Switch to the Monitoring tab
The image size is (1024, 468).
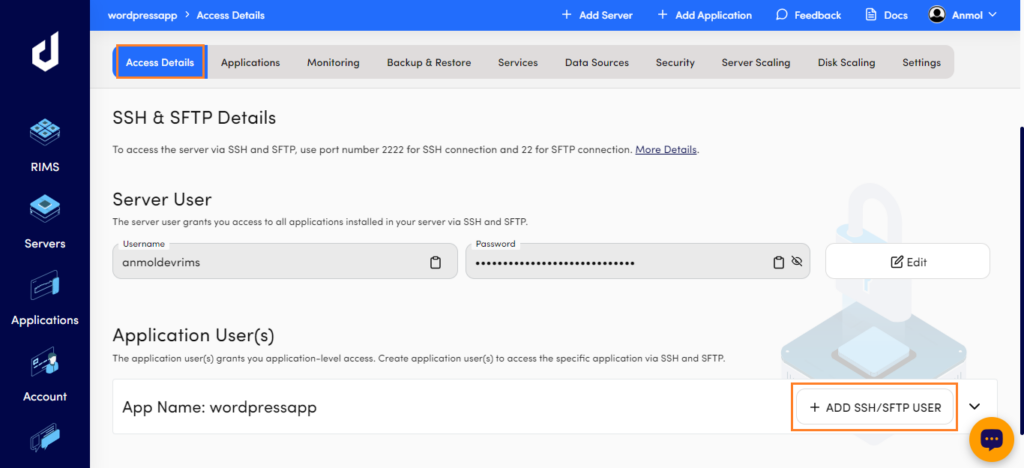click(333, 63)
